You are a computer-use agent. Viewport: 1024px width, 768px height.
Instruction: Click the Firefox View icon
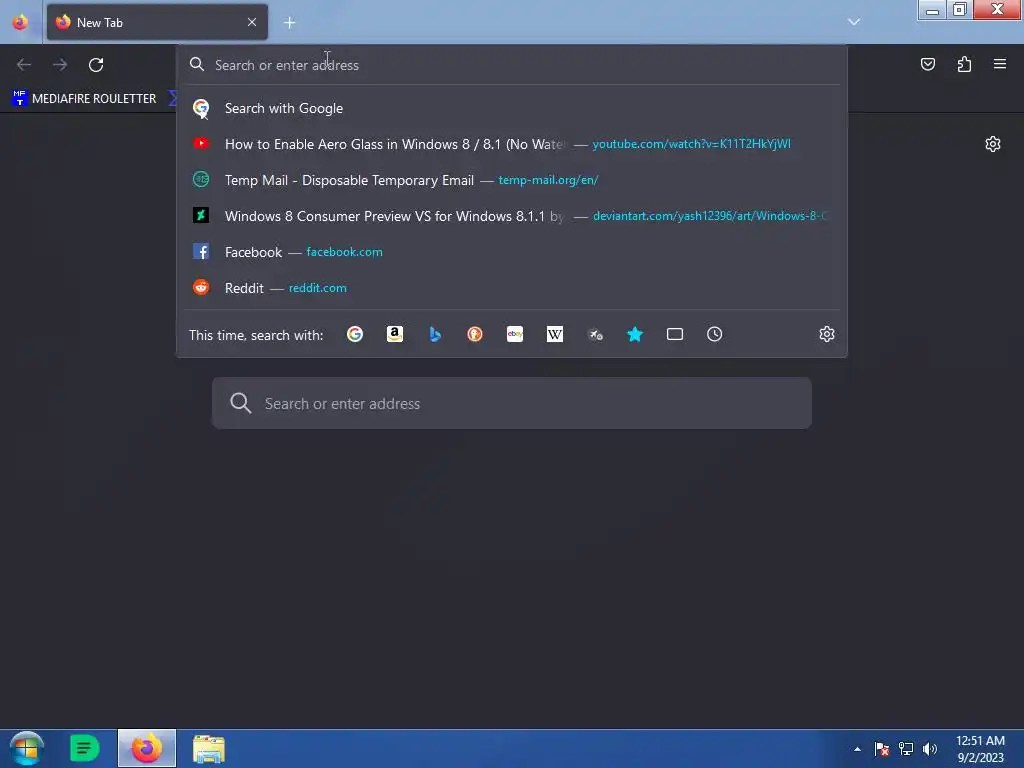click(20, 22)
